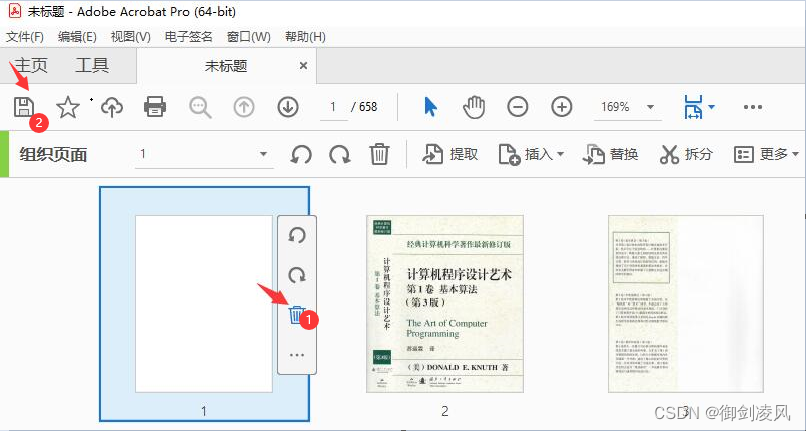Add the document to starred with star icon

click(x=68, y=107)
